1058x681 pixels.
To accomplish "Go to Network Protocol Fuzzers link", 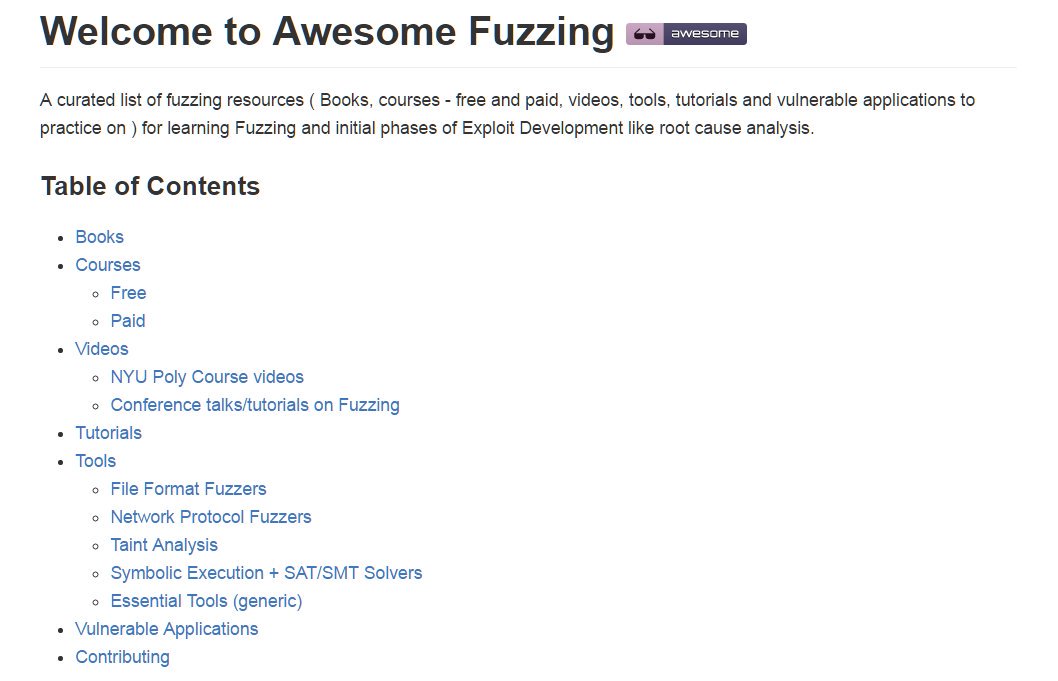I will pyautogui.click(x=211, y=517).
